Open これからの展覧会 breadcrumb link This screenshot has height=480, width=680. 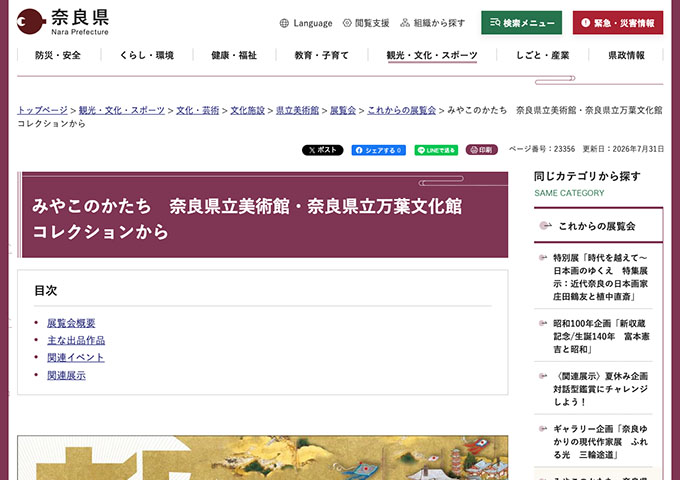tap(402, 110)
